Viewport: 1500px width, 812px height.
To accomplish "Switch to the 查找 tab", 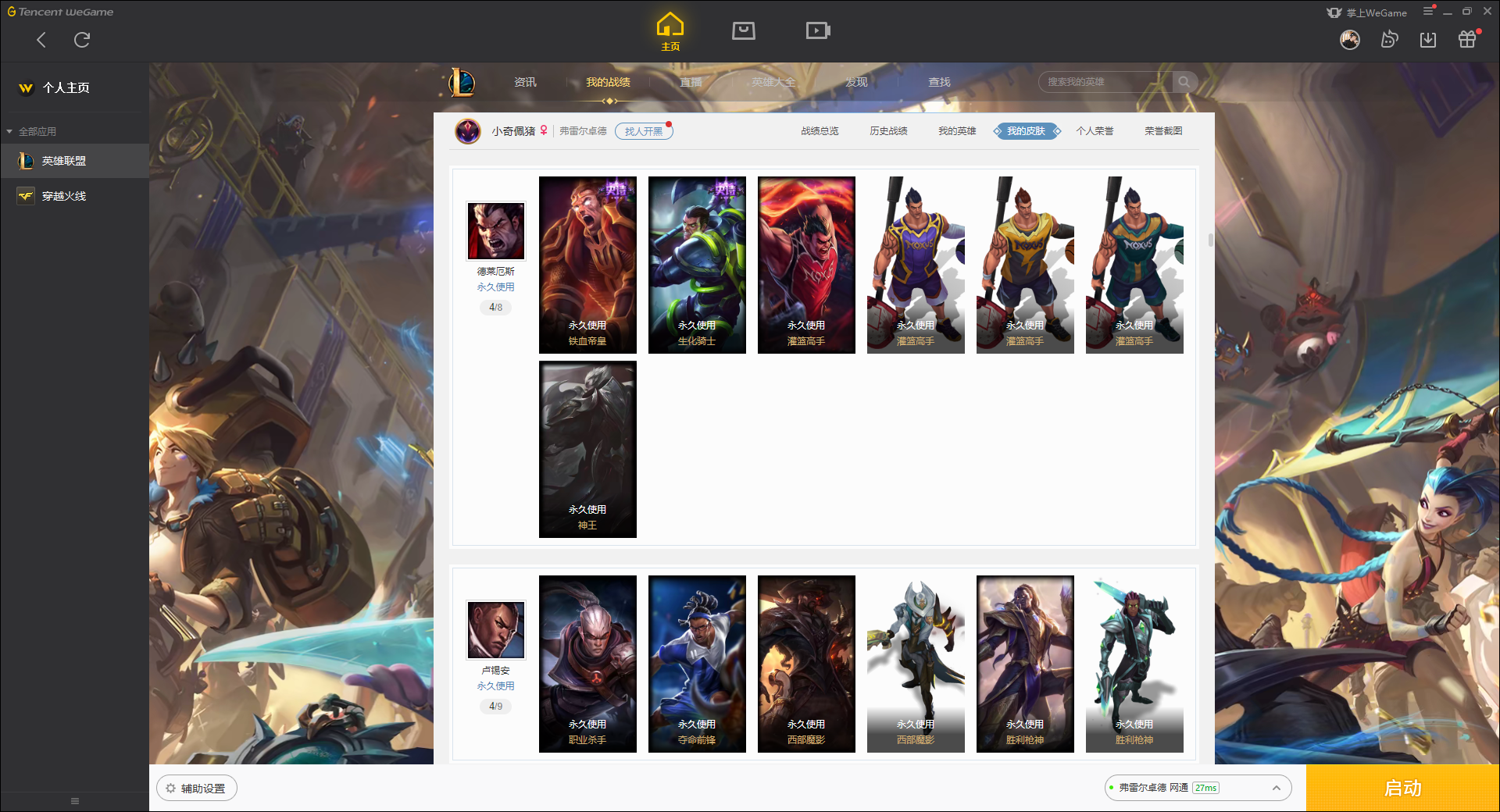I will [x=939, y=82].
